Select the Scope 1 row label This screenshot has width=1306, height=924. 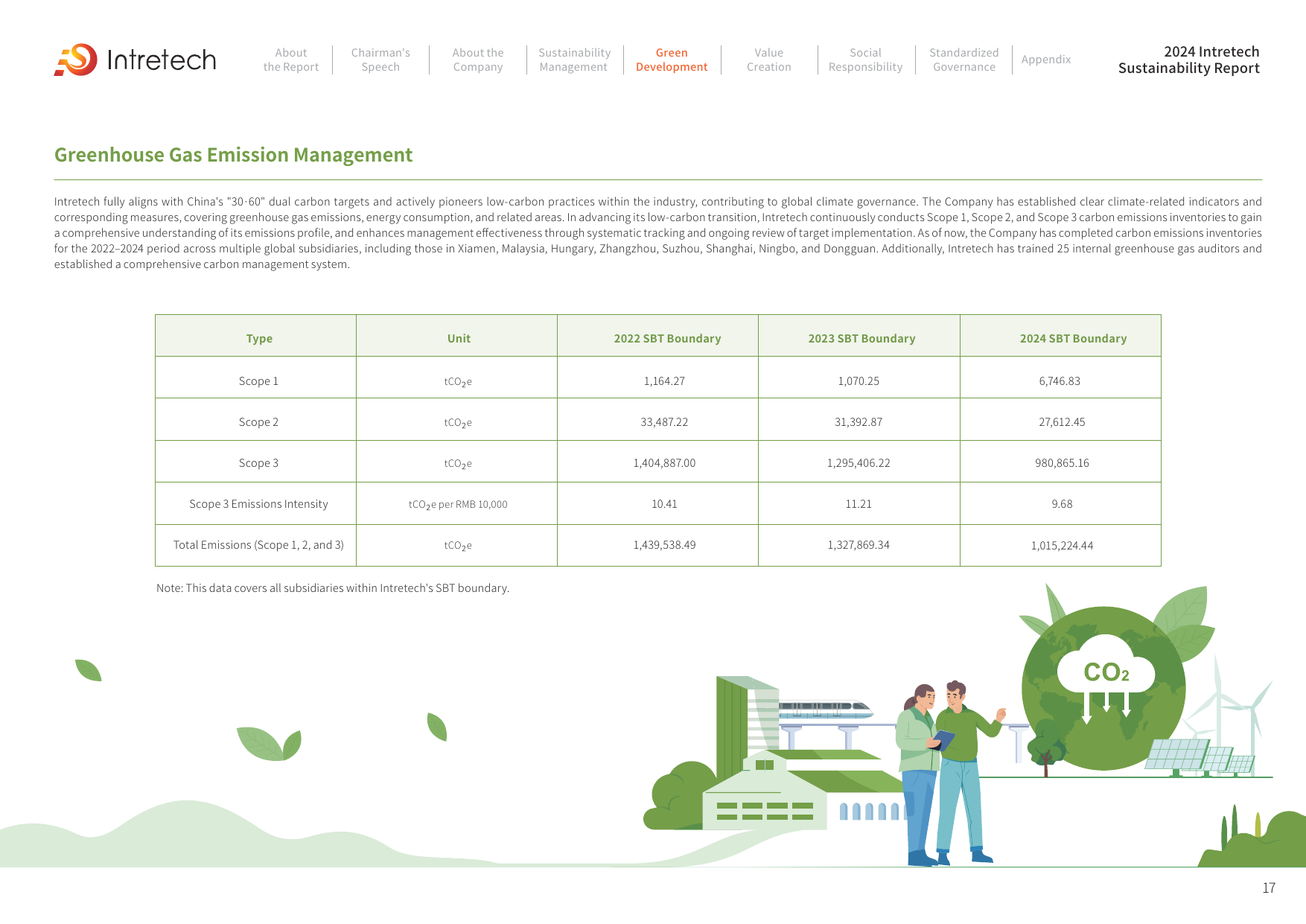(x=258, y=380)
